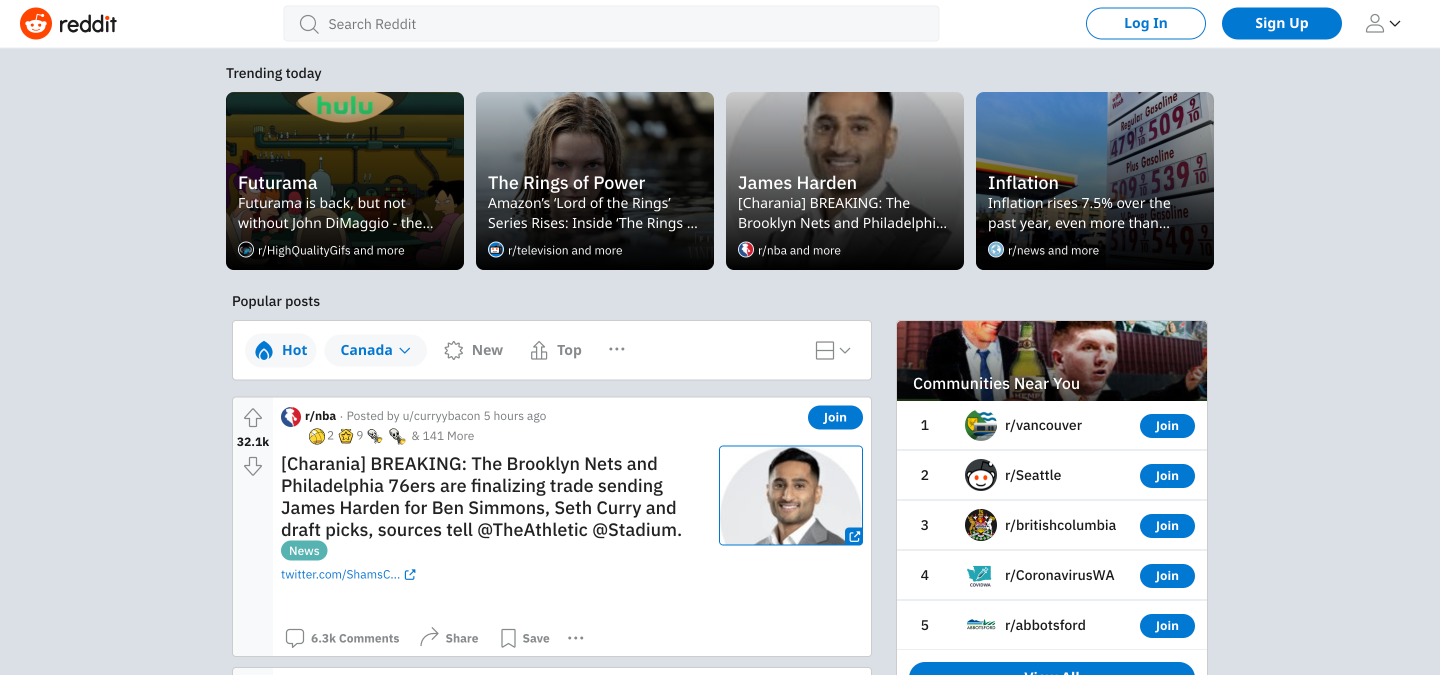The image size is (1440, 675).
Task: Click the Reddit logo home icon
Action: [36, 24]
